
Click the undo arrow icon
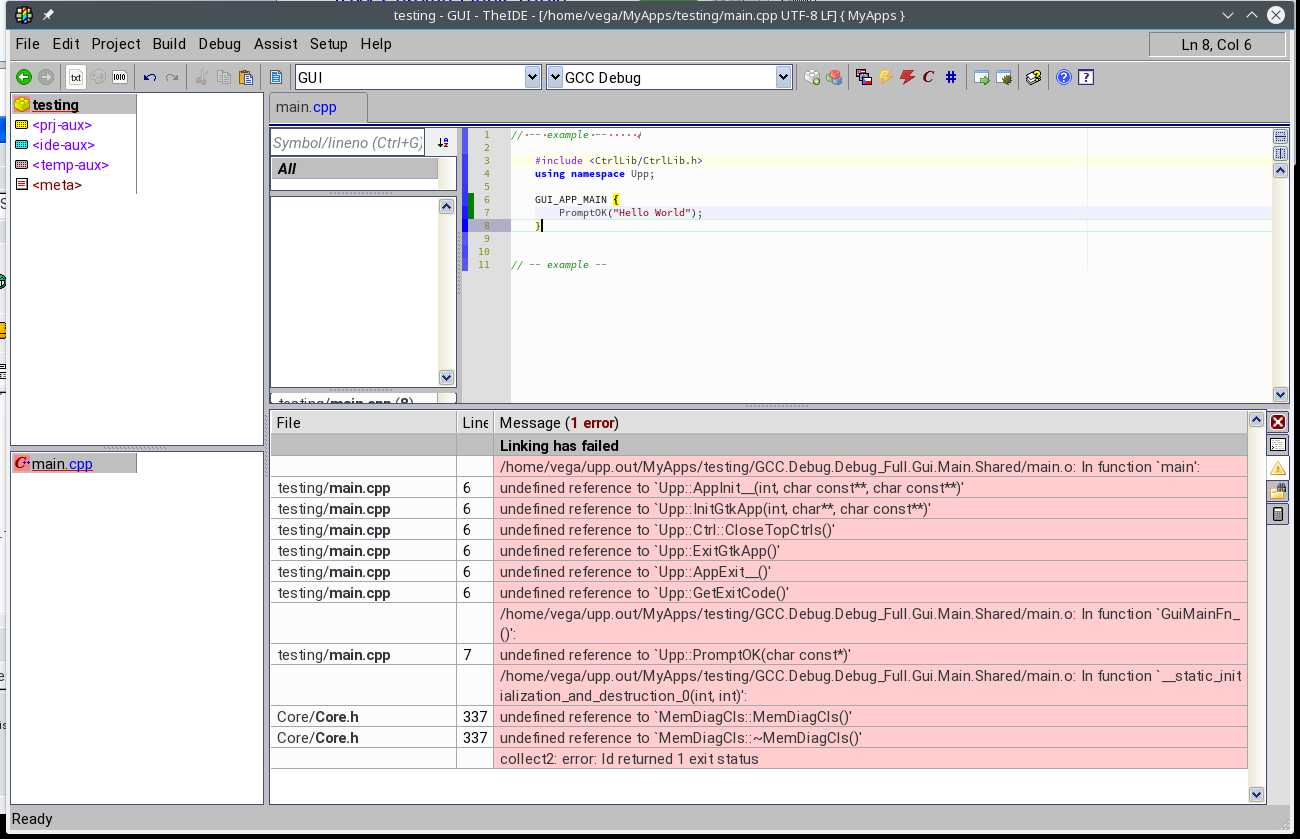click(x=150, y=77)
